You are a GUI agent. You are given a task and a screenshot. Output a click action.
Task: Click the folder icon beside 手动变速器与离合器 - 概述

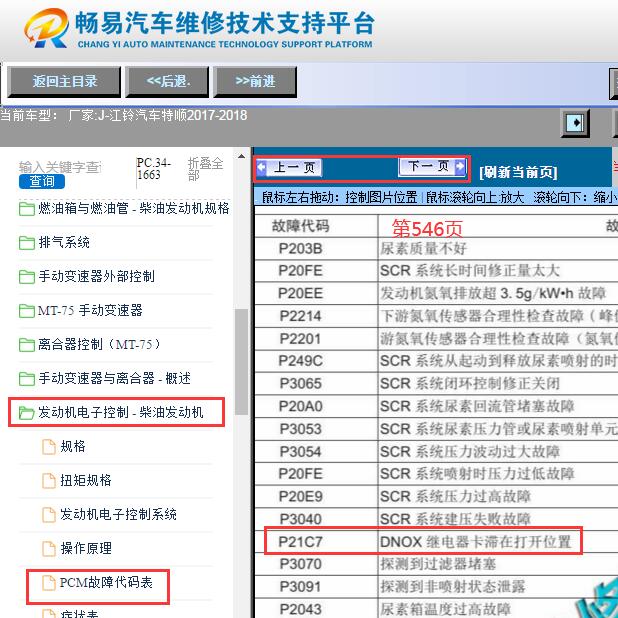26,379
